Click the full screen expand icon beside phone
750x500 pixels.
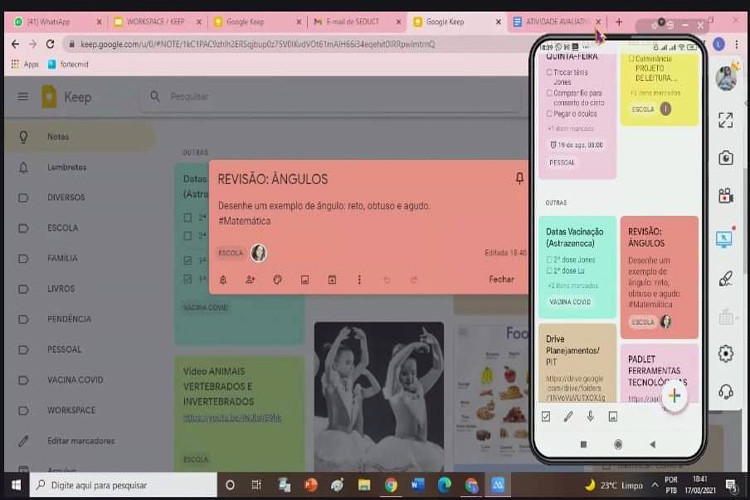point(726,120)
